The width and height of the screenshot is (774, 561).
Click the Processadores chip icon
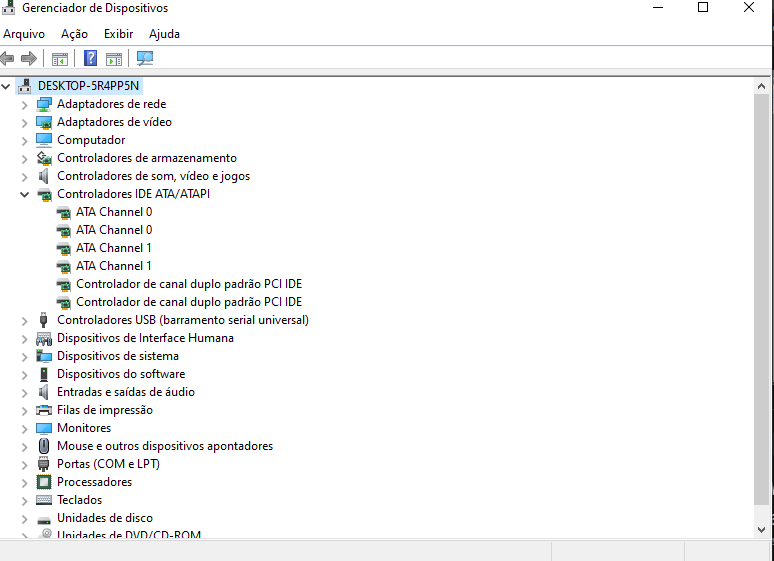pos(44,482)
